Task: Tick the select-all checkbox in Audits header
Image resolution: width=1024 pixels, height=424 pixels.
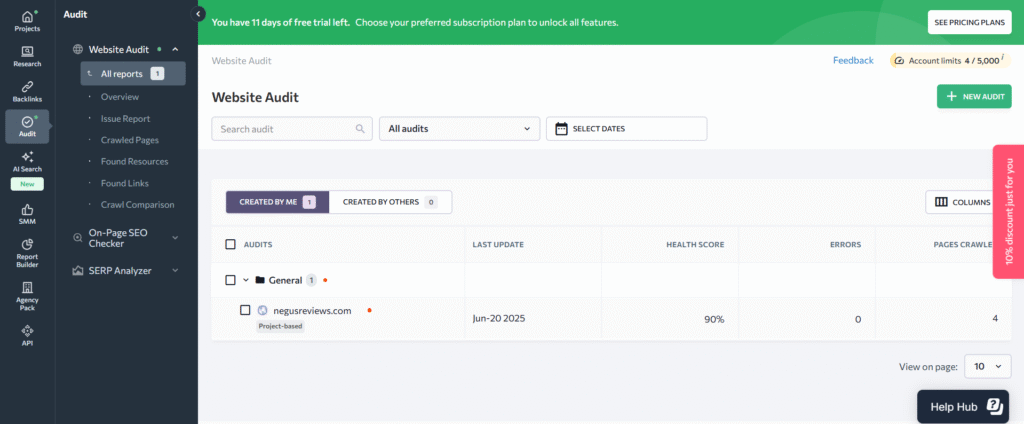Action: [230, 244]
